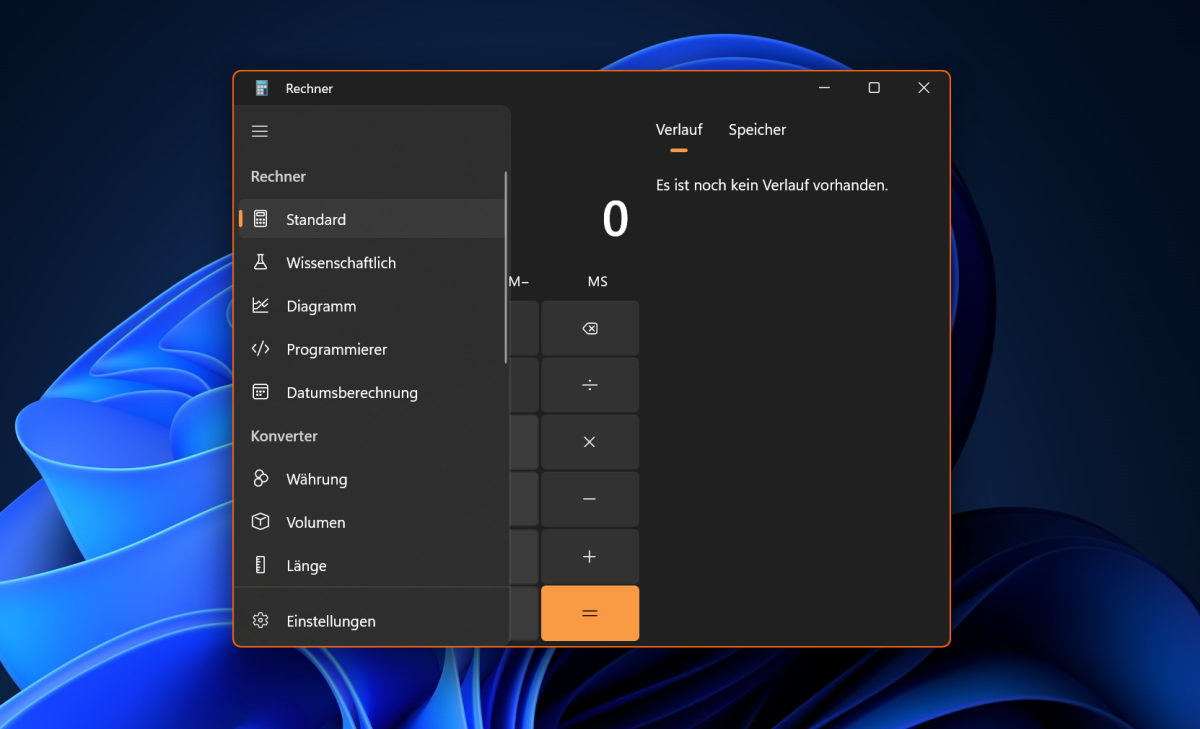Screen dimensions: 1200x729
Task: Choose Datumsberechnung mode label
Action: click(x=352, y=393)
